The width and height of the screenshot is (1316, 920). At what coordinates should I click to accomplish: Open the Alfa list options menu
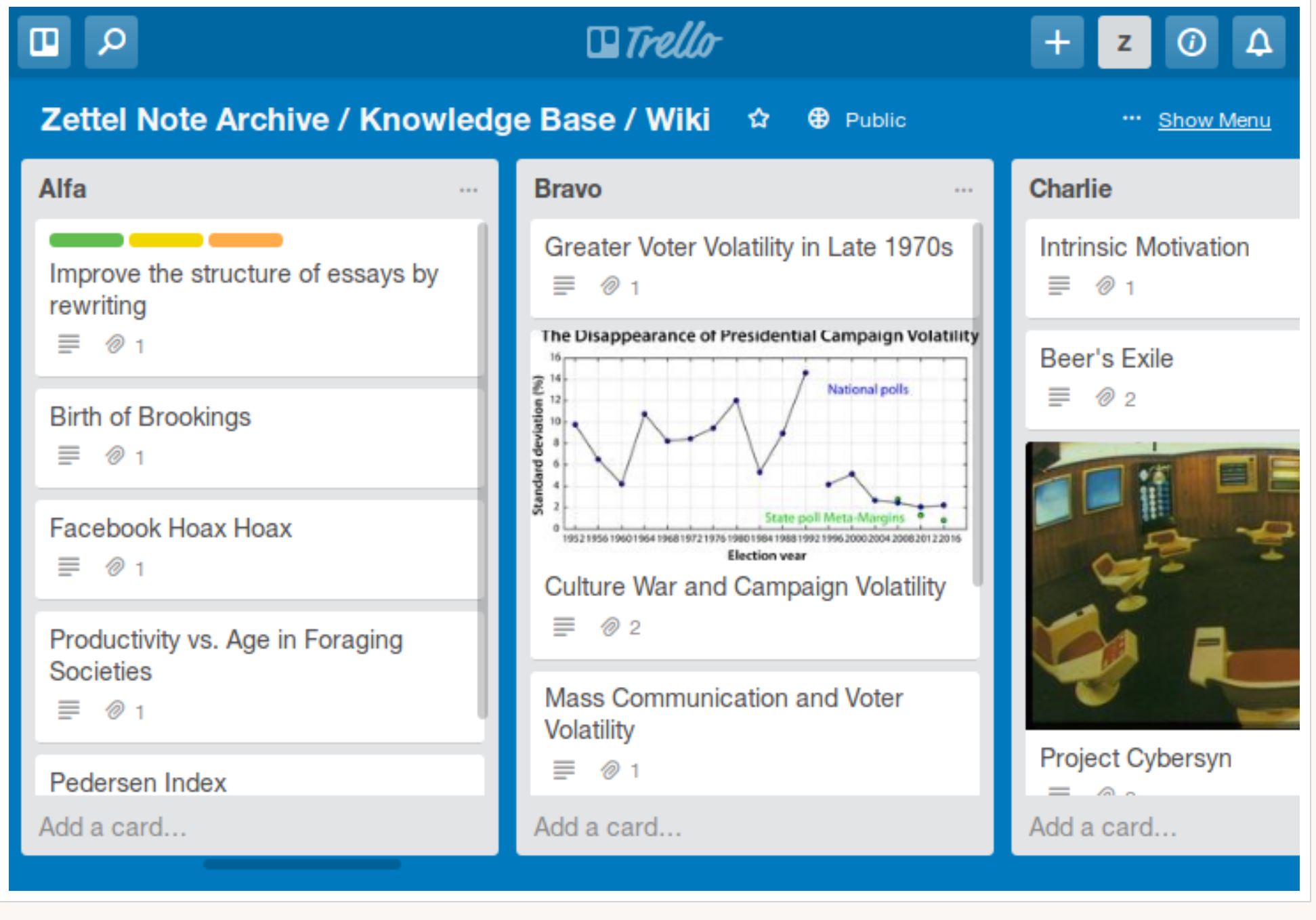(468, 190)
